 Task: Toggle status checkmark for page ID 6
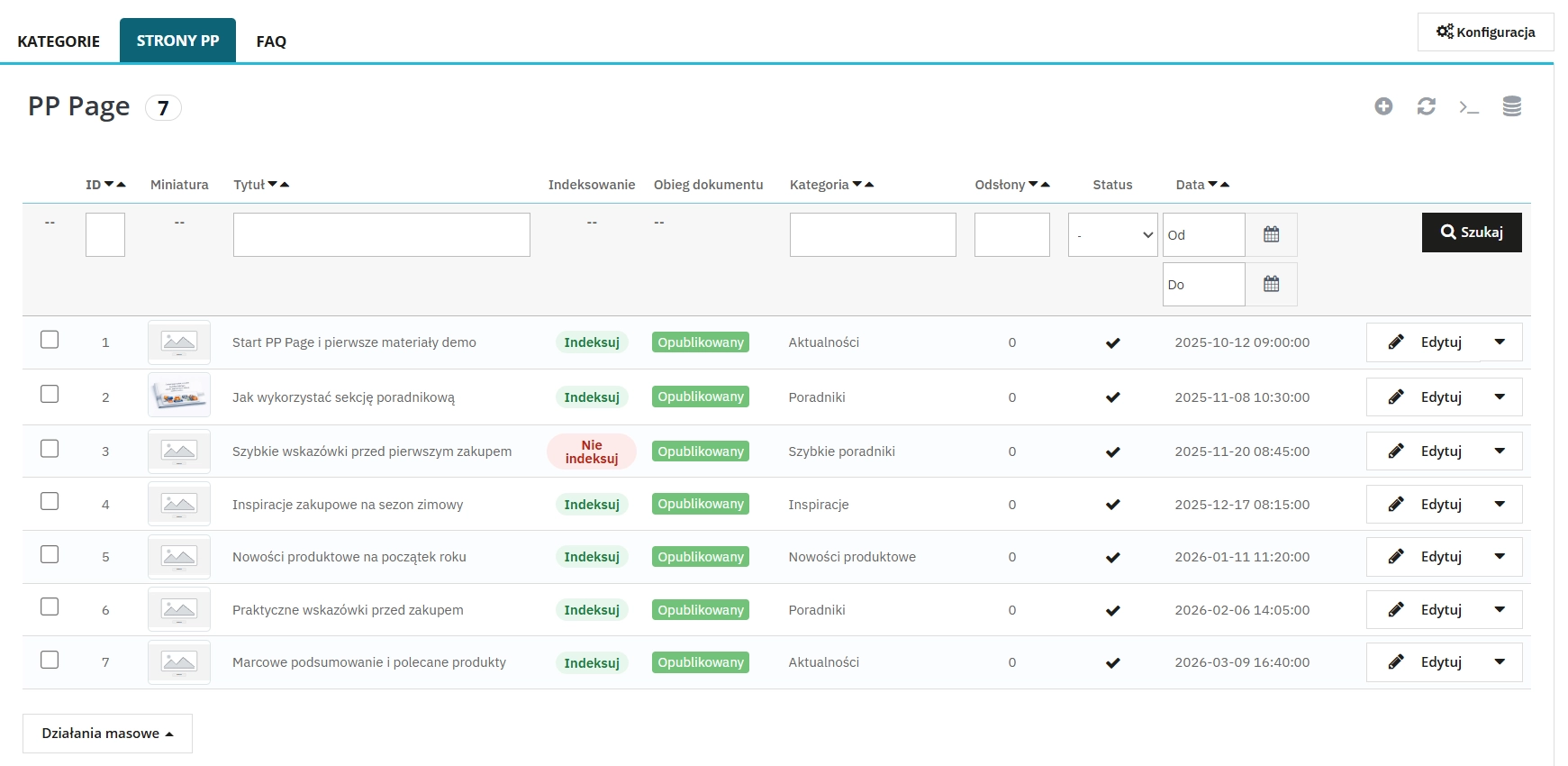tap(1113, 610)
